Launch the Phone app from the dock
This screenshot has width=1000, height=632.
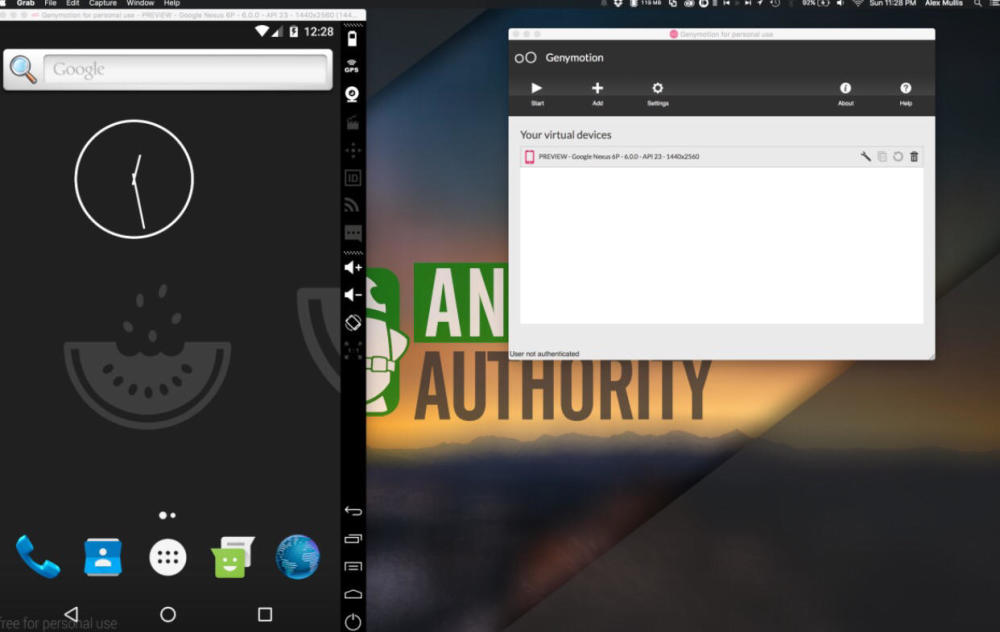pos(38,557)
